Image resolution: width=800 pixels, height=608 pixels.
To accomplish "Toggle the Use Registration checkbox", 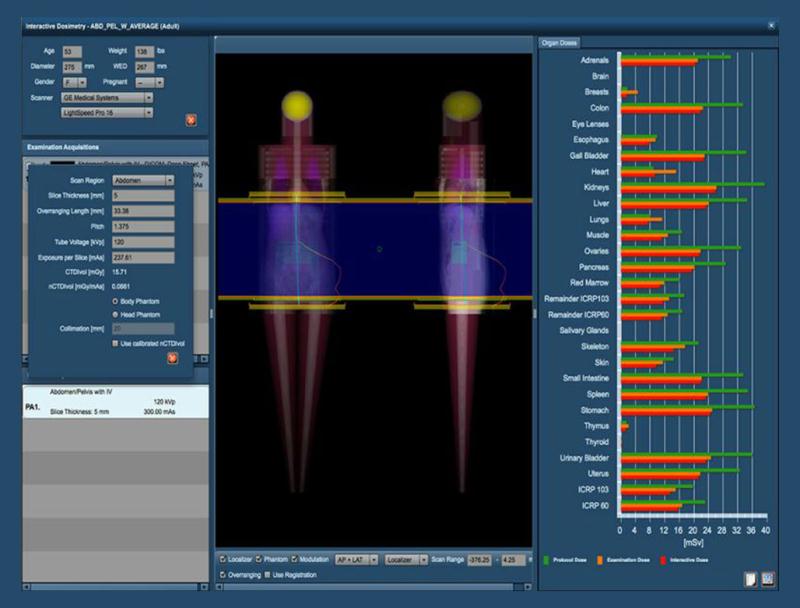I will pyautogui.click(x=268, y=575).
